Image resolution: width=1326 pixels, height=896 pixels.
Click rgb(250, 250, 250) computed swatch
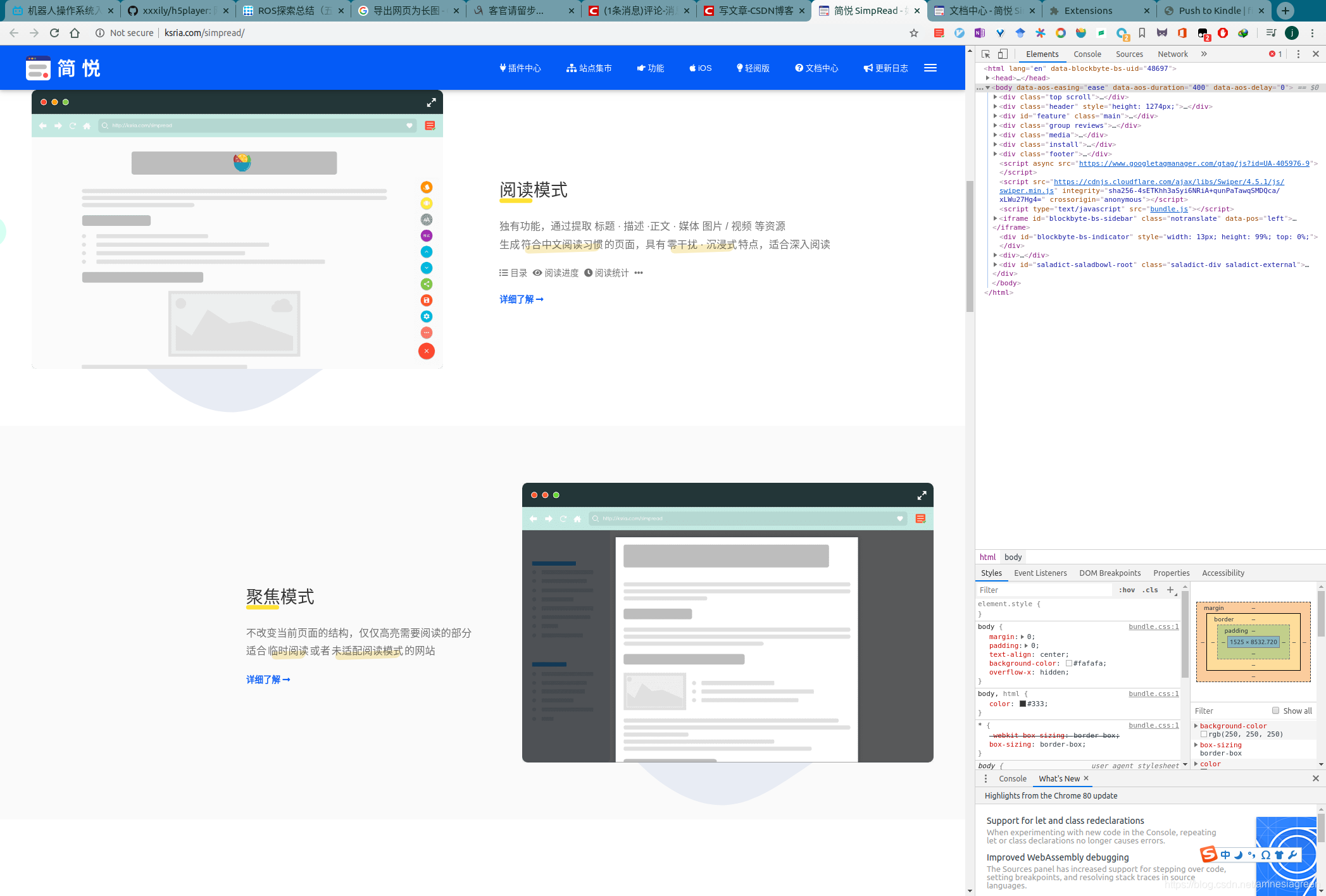coord(1204,734)
